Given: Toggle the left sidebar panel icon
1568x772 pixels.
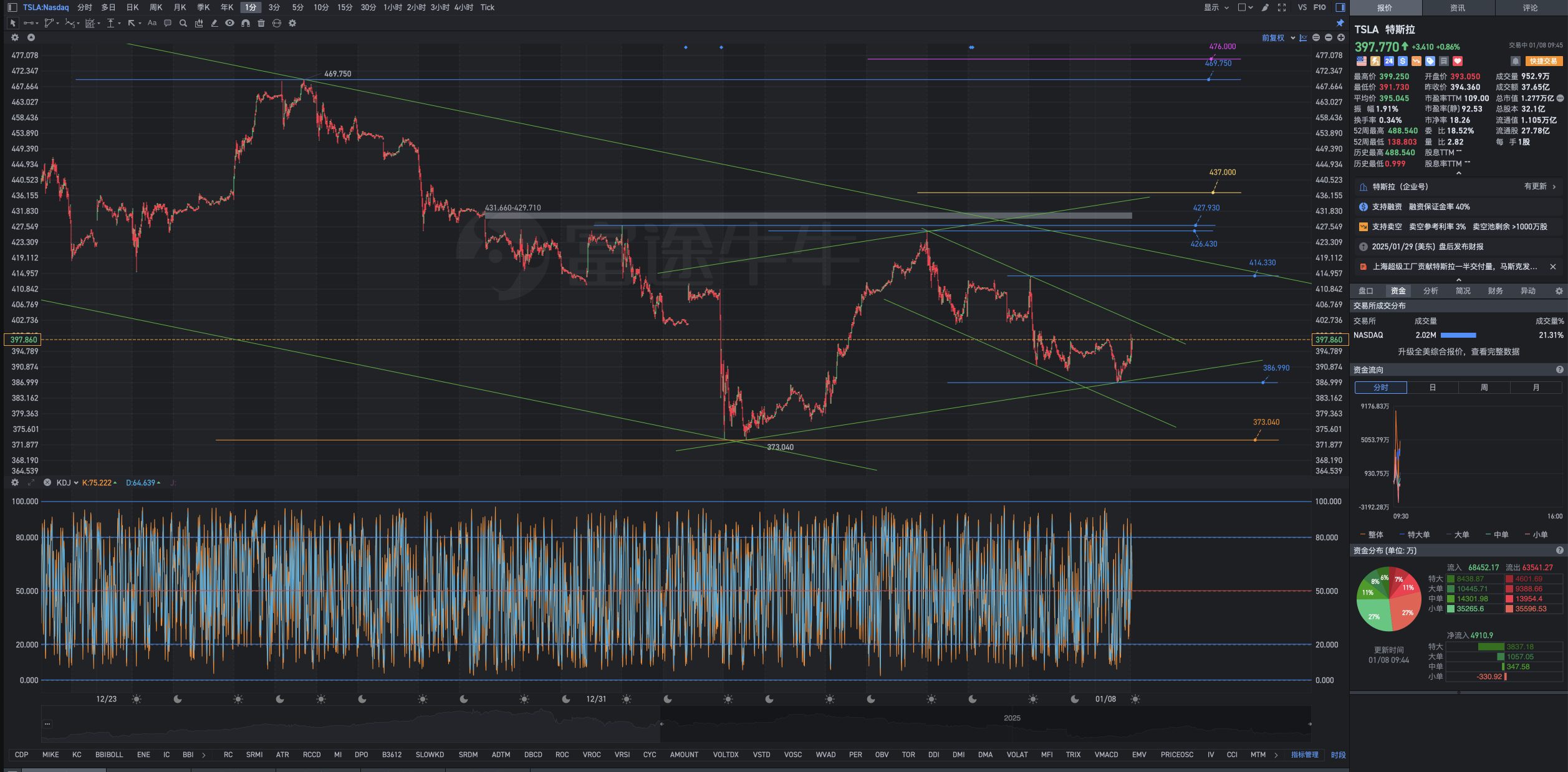Looking at the screenshot, I should (12, 7).
